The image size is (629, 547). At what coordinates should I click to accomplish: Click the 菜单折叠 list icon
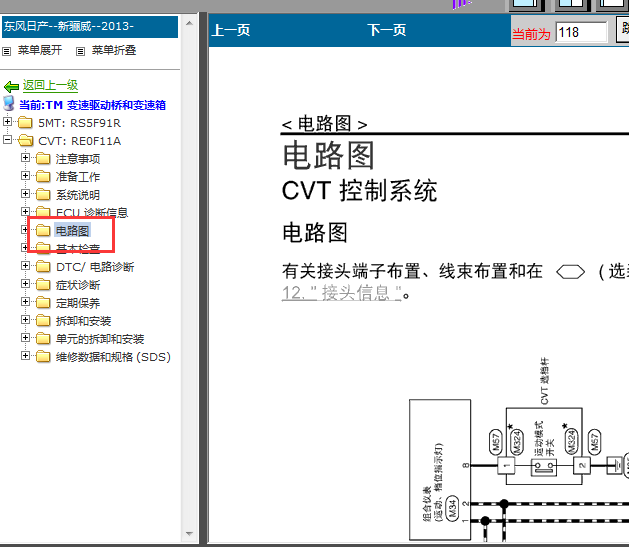click(x=80, y=51)
